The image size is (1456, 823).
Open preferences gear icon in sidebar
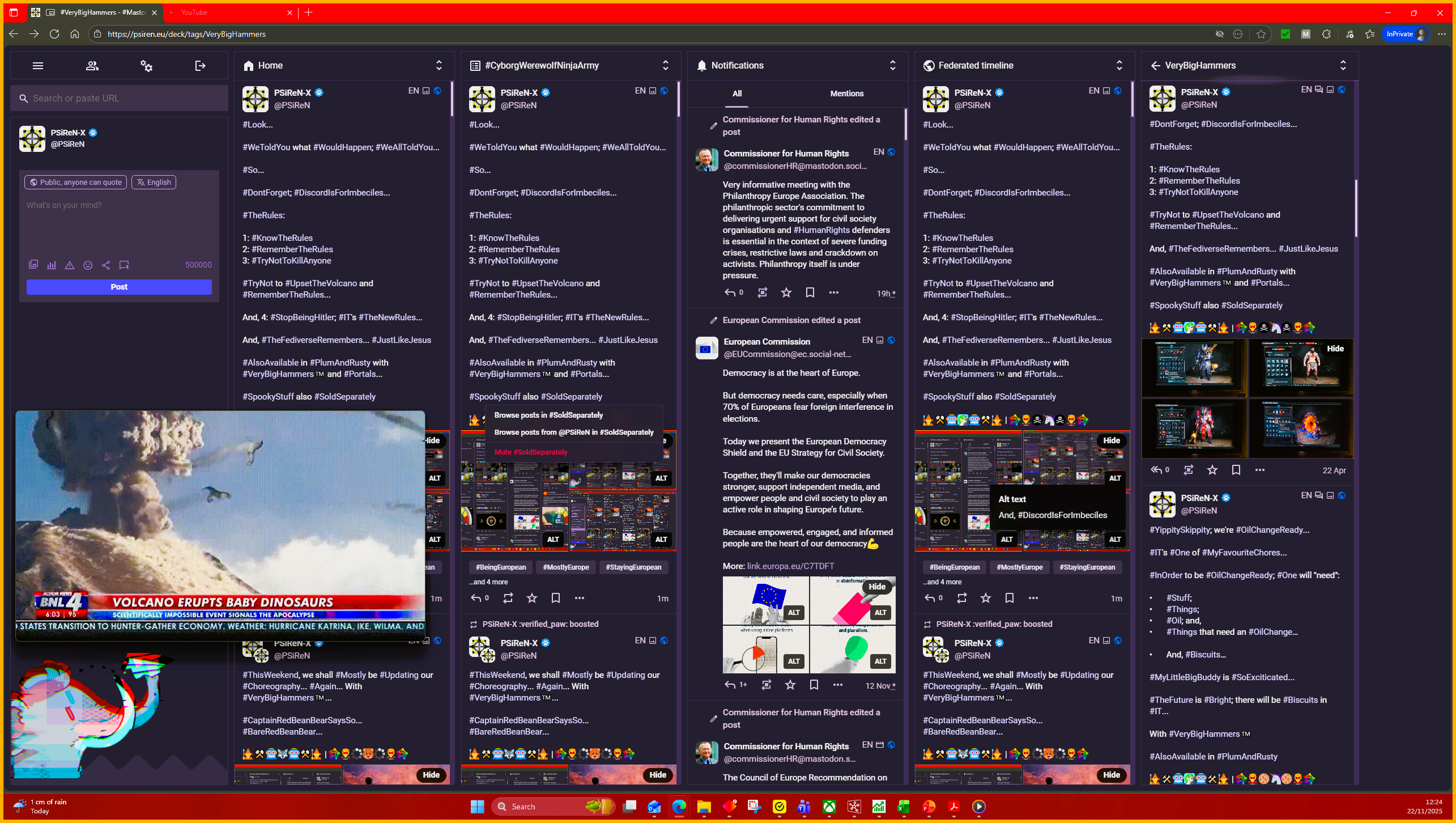[146, 66]
